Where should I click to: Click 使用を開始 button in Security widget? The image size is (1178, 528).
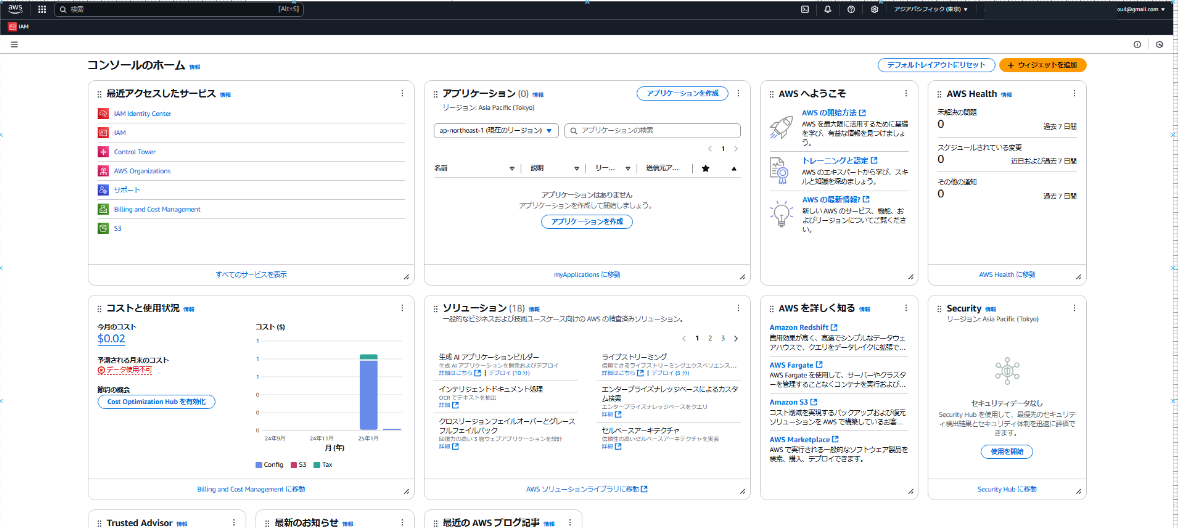point(1007,452)
